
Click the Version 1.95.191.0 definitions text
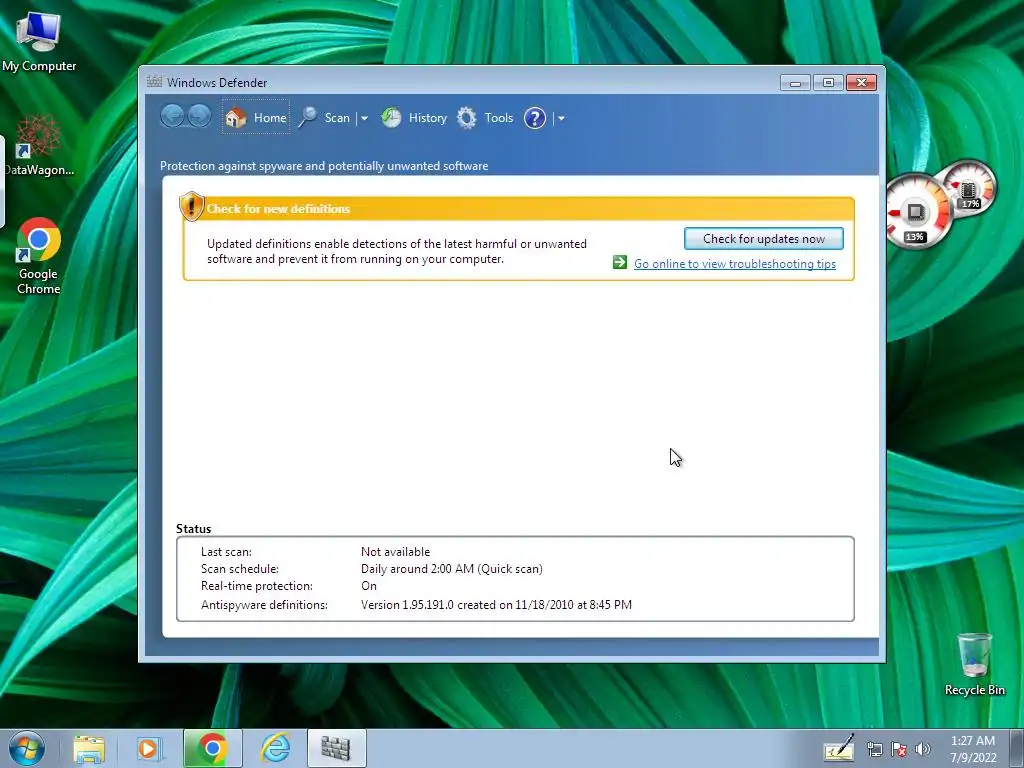(x=496, y=605)
